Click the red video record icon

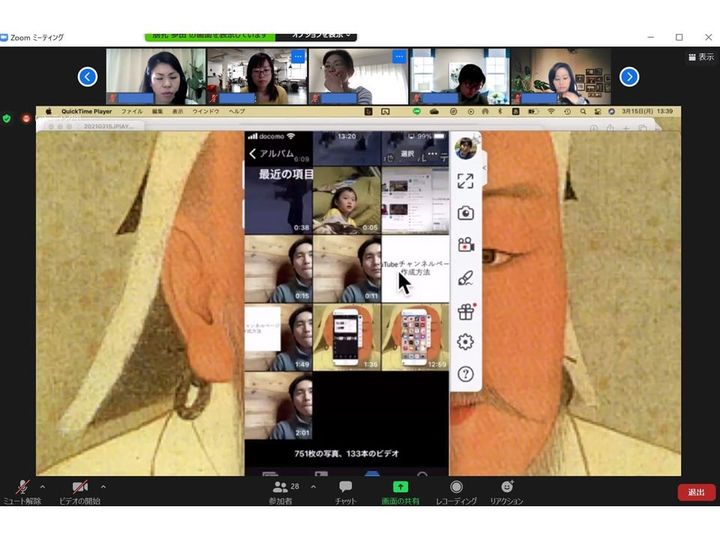(x=465, y=245)
